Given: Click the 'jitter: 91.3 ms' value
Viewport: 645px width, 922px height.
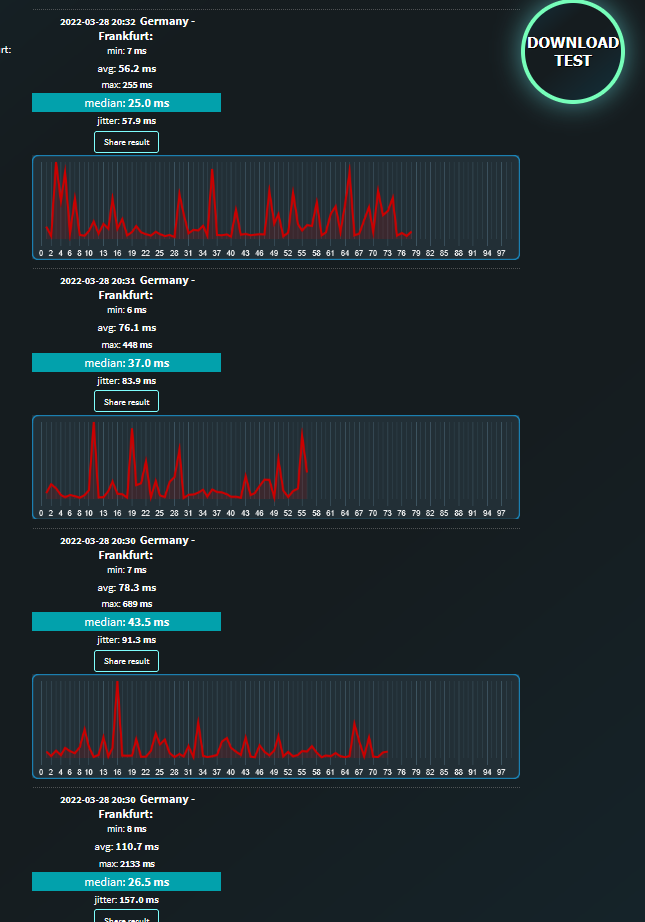Looking at the screenshot, I should (x=127, y=640).
